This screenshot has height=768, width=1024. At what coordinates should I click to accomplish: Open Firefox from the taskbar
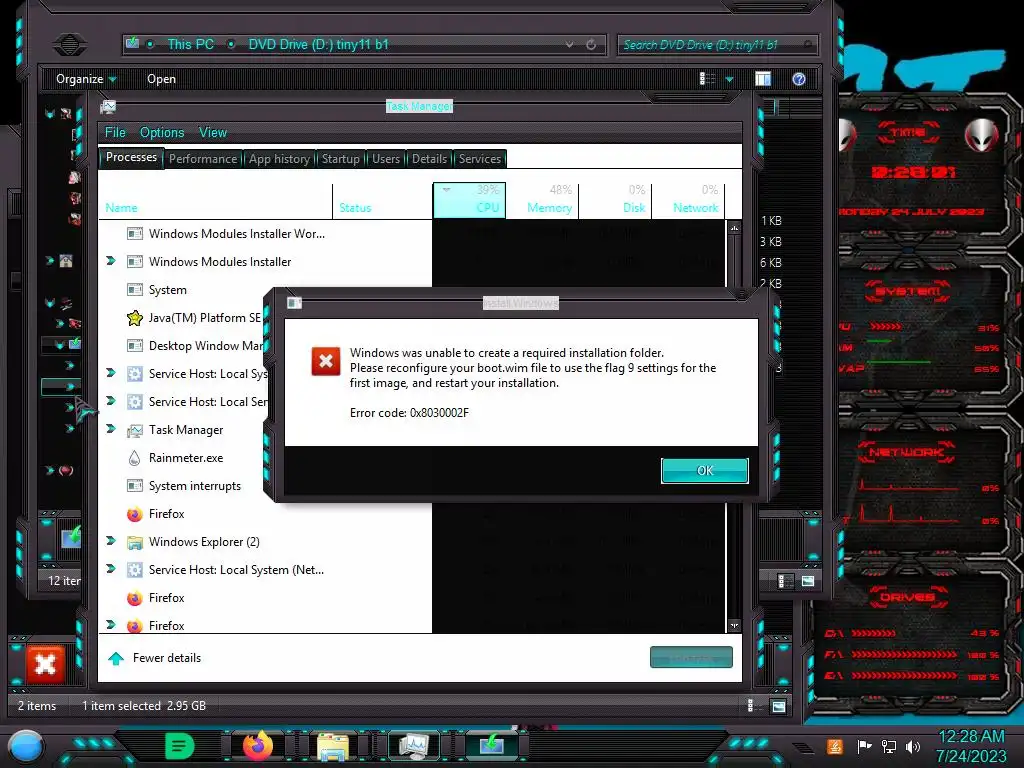pyautogui.click(x=258, y=745)
